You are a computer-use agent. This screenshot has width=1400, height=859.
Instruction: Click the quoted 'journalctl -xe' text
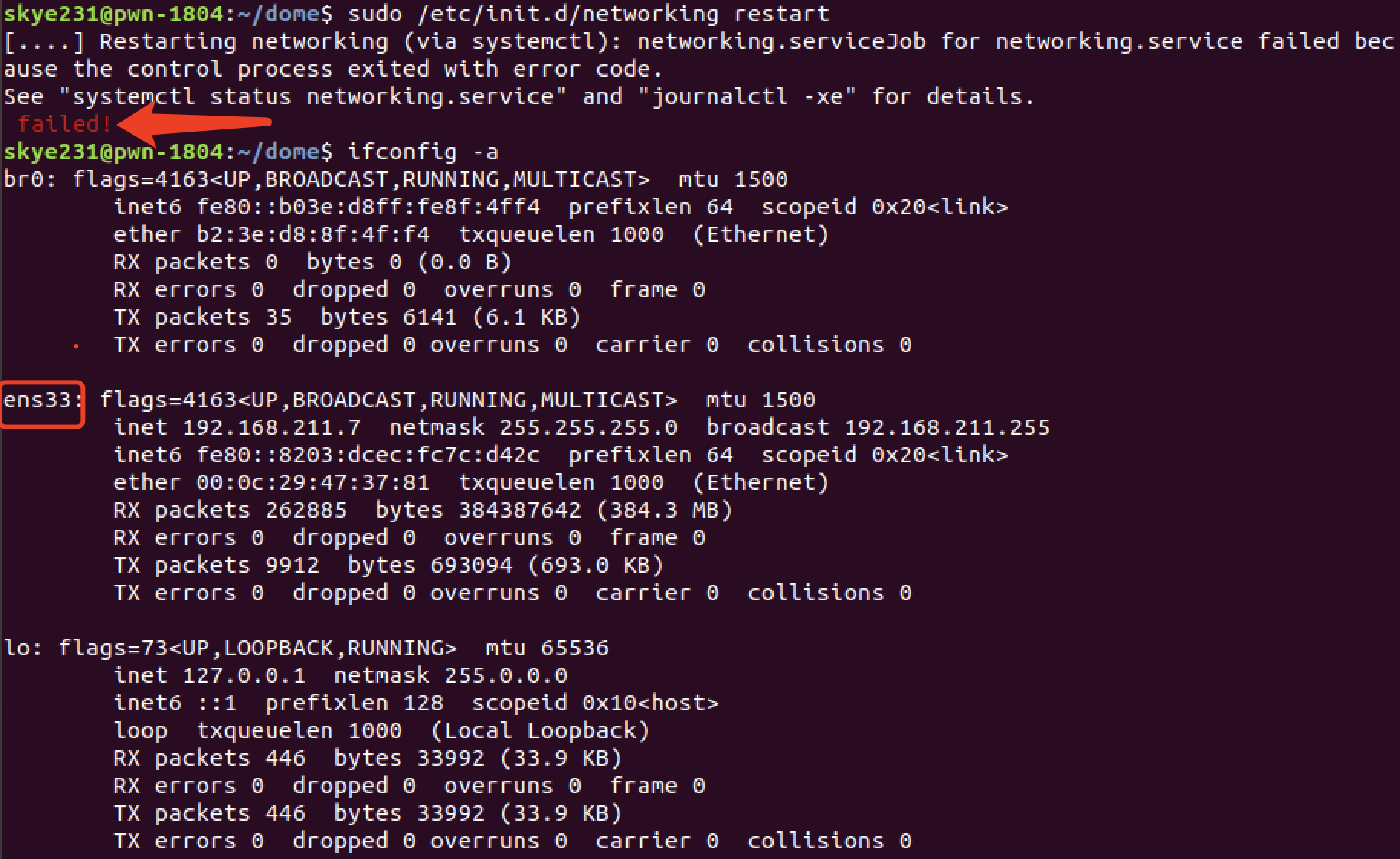pos(747,97)
